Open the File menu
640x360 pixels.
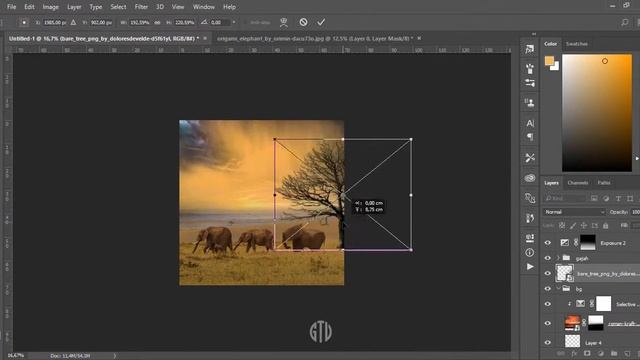coord(11,7)
